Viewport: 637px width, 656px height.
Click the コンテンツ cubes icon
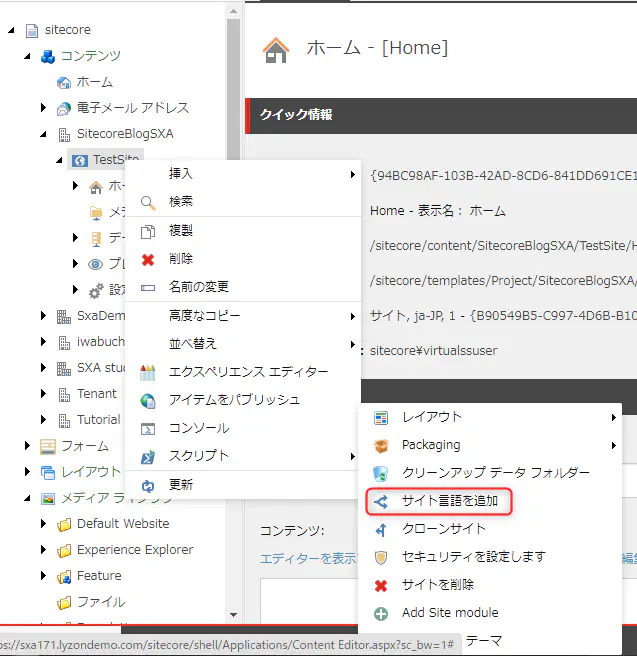tap(48, 56)
